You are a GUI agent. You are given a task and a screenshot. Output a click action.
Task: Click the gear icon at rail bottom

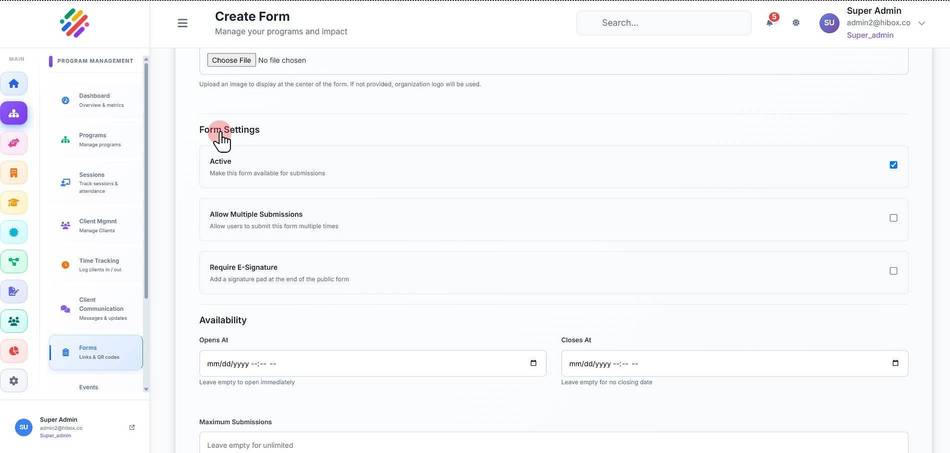[x=13, y=380]
